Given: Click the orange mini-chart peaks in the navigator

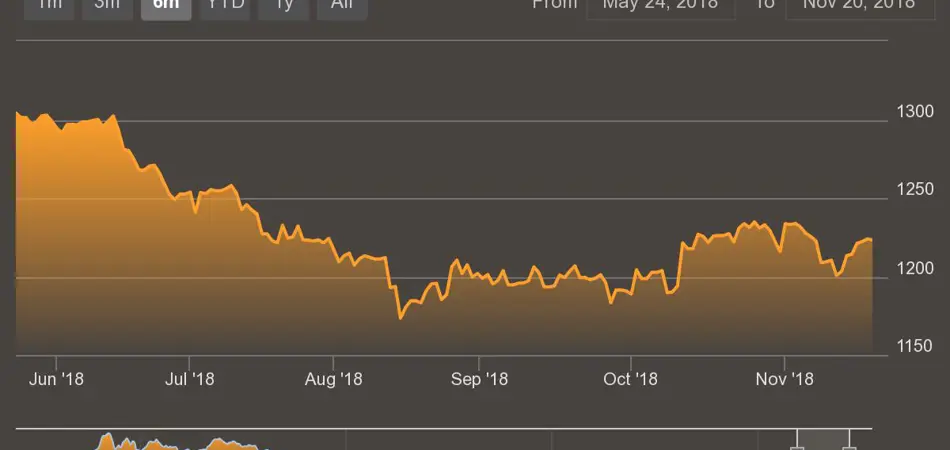Looking at the screenshot, I should tap(110, 440).
